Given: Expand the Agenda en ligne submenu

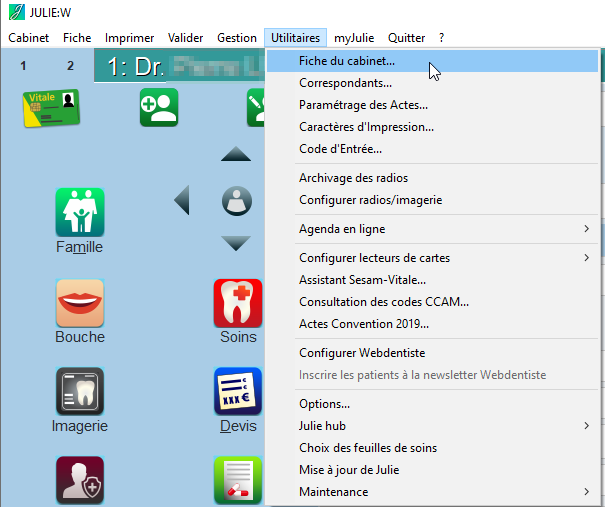Looking at the screenshot, I should click(432, 229).
